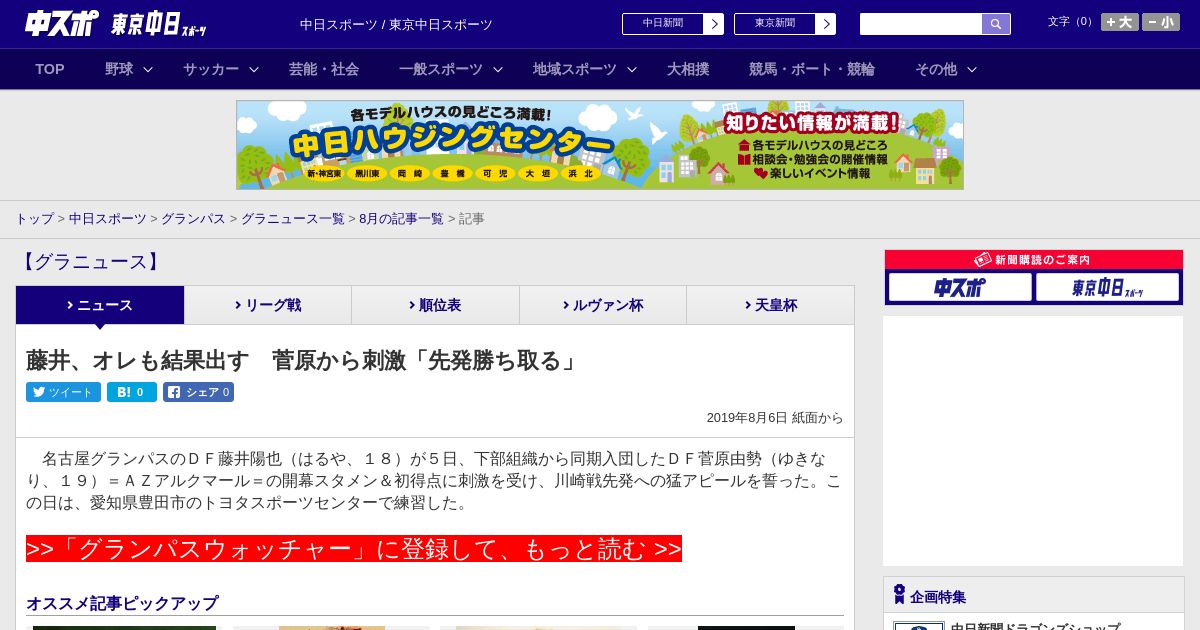This screenshot has height=630, width=1200.
Task: Click 東京中日スポーツ subscription button in sidebar
Action: pyautogui.click(x=1108, y=287)
